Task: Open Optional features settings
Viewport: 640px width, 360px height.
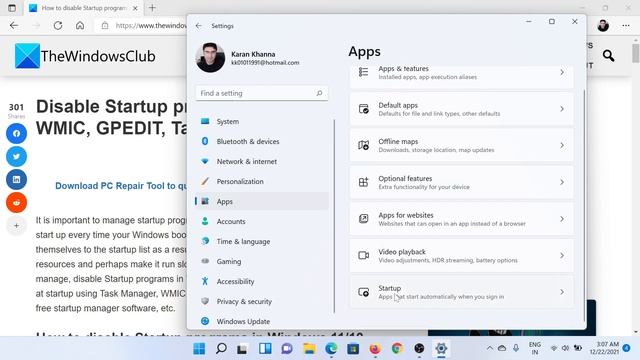Action: pyautogui.click(x=461, y=182)
